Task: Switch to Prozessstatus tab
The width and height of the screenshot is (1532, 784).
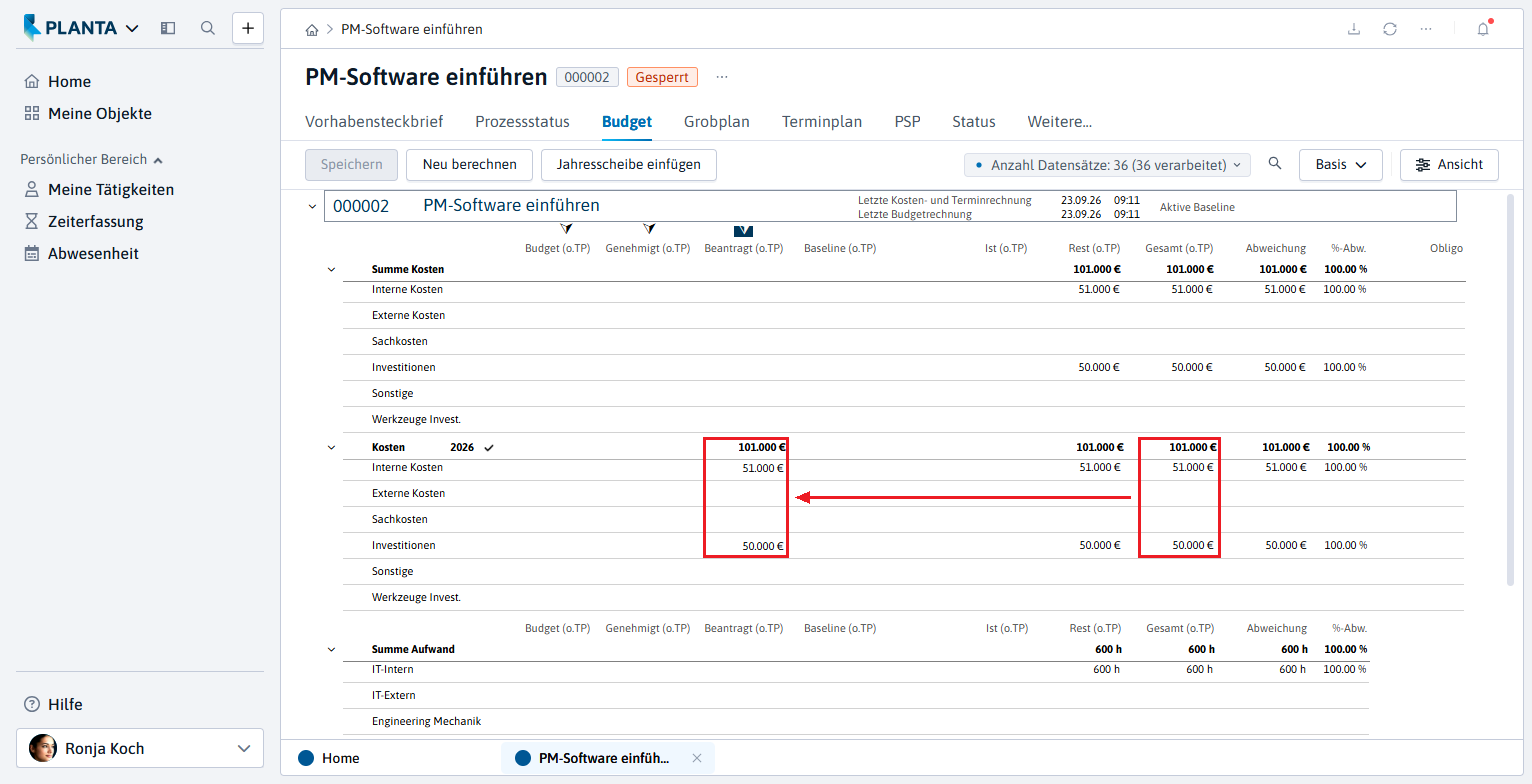Action: pyautogui.click(x=522, y=122)
